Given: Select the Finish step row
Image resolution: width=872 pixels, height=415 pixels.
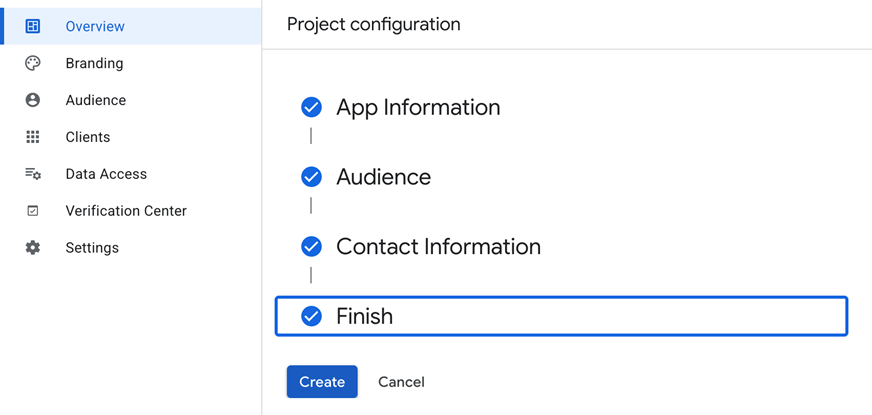Looking at the screenshot, I should (x=560, y=316).
